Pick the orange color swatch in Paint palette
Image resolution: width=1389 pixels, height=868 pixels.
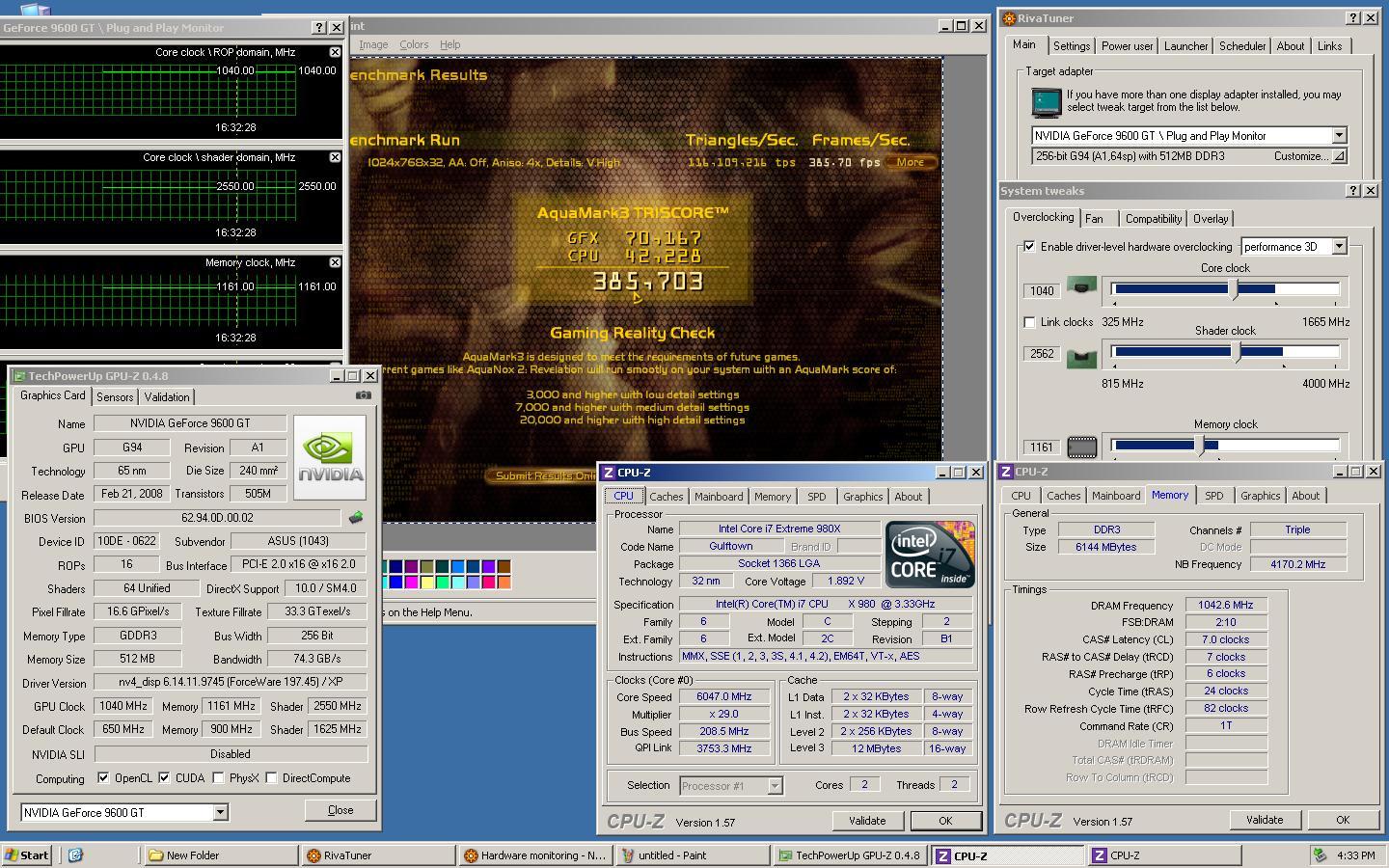click(504, 583)
